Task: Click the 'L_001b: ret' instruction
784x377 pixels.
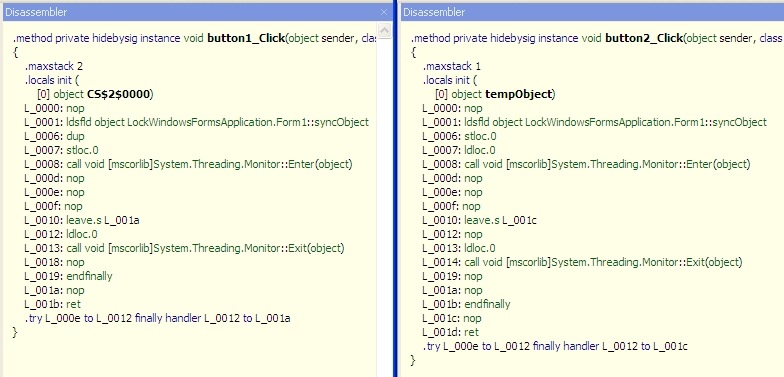Action: (x=52, y=304)
